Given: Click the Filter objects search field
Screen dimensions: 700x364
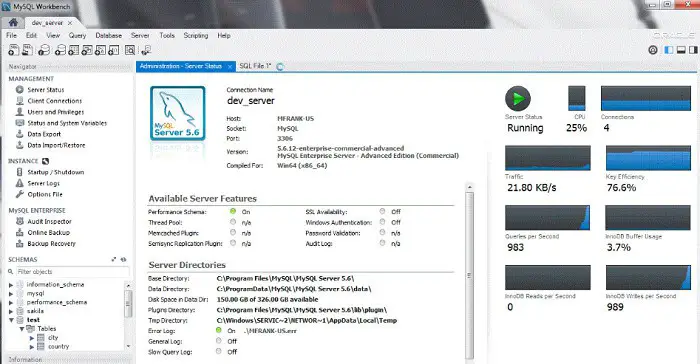Looking at the screenshot, I should pos(73,272).
